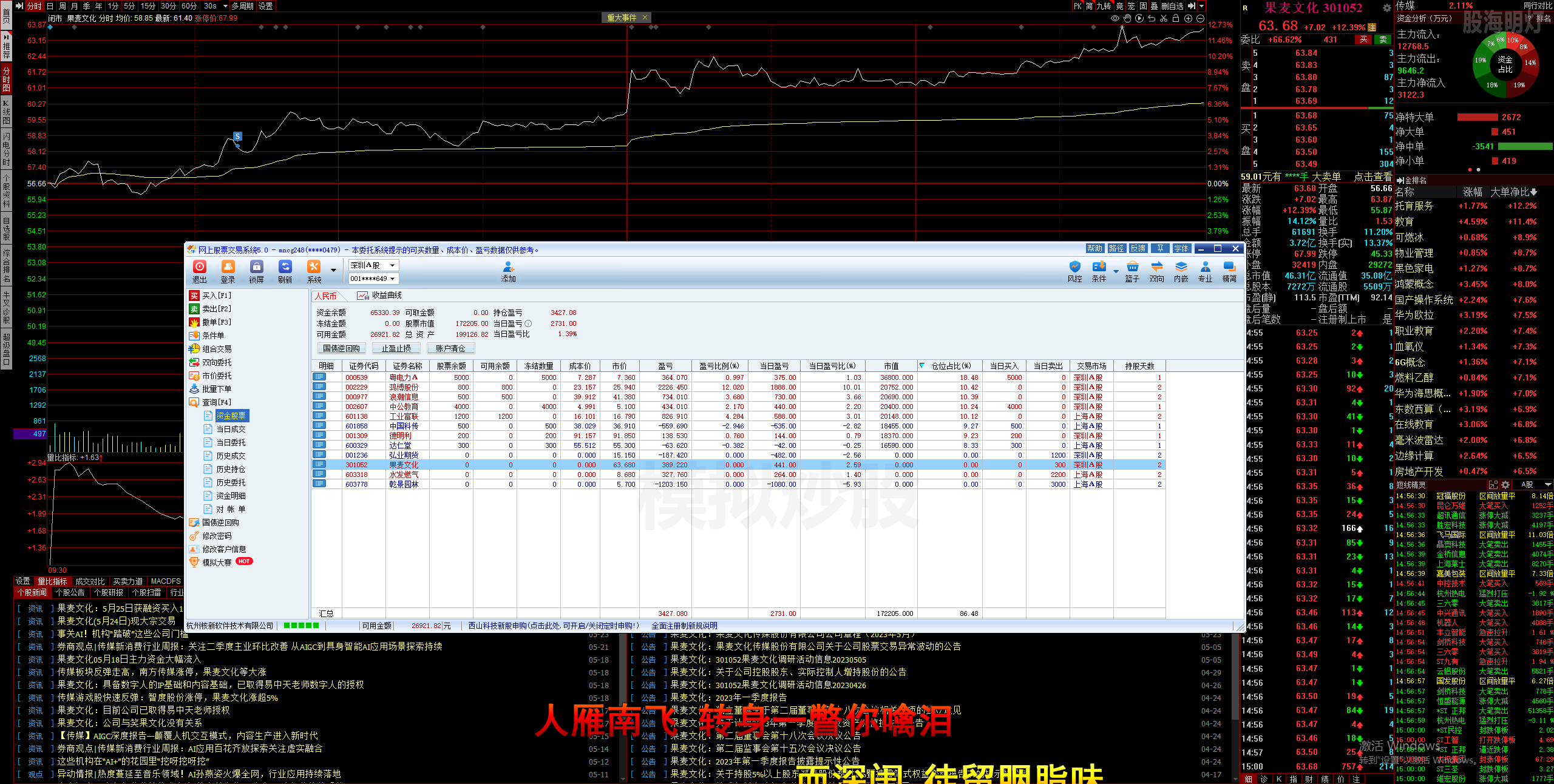1554x784 pixels.
Task: Click the 退出 (exit) icon in trading toolbar
Action: tap(200, 271)
